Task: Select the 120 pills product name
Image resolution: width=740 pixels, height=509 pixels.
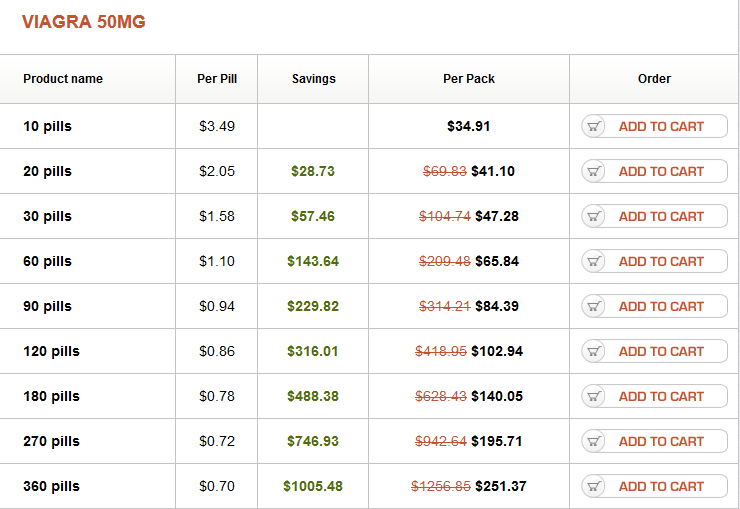Action: pyautogui.click(x=51, y=351)
